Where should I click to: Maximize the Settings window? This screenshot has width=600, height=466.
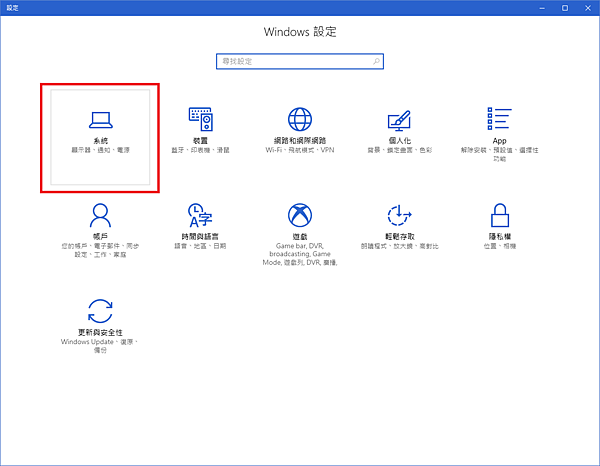[x=565, y=8]
